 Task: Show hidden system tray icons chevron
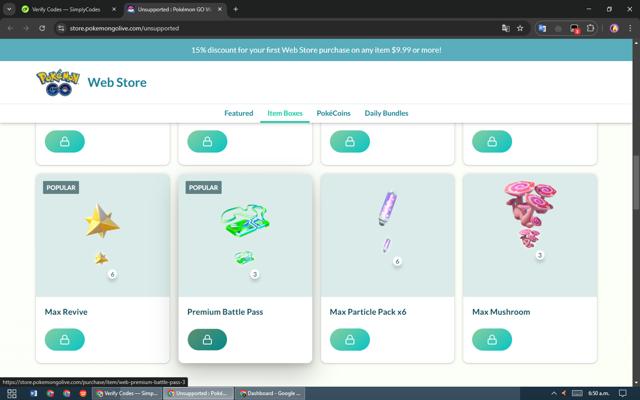554,393
